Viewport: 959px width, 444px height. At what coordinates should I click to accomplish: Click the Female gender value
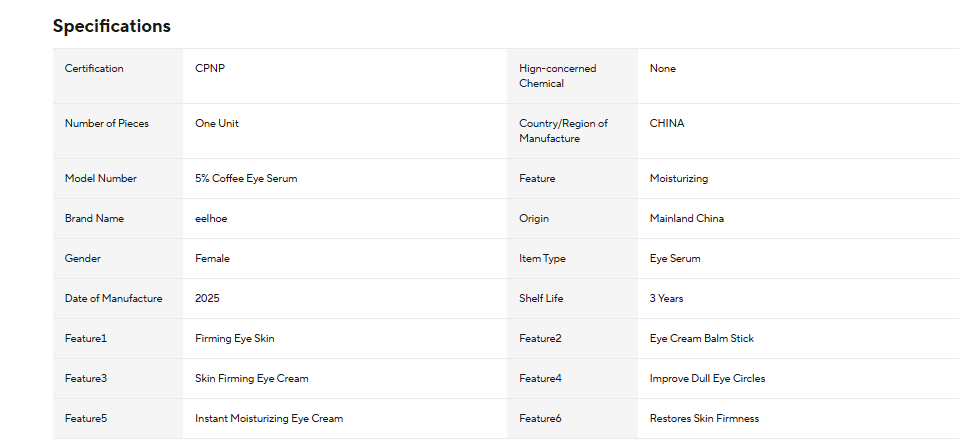212,258
